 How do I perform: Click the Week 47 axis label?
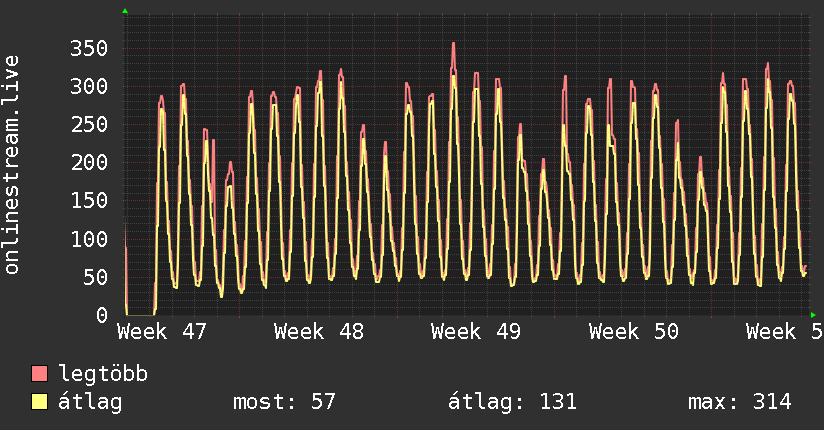[162, 332]
